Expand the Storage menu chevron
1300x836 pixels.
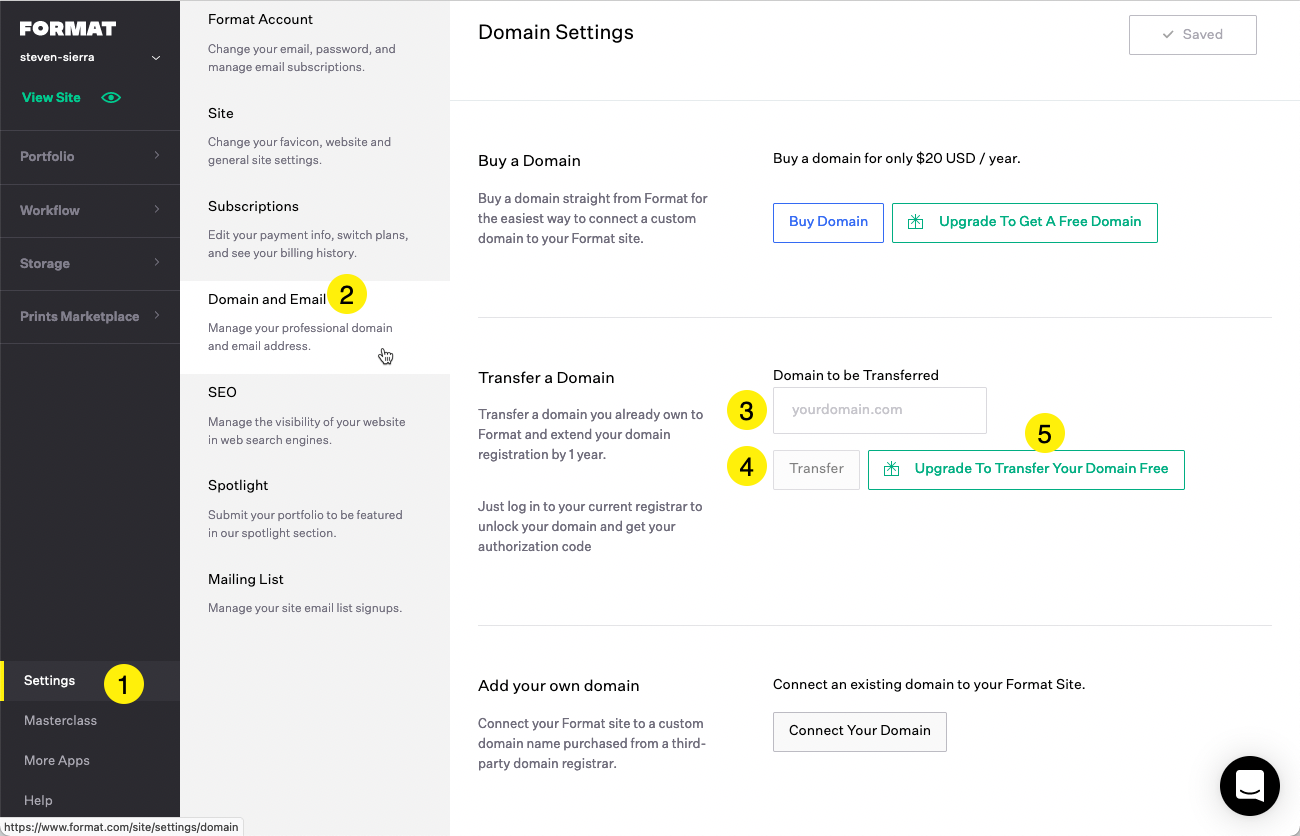[157, 263]
